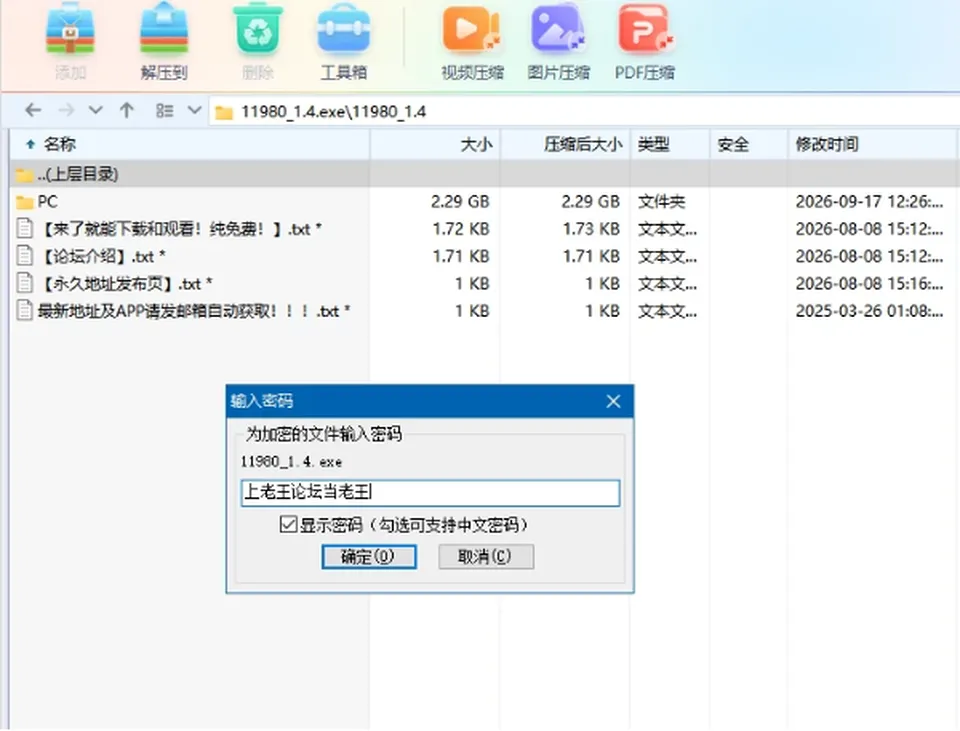Click the list view mode icon

point(164,110)
